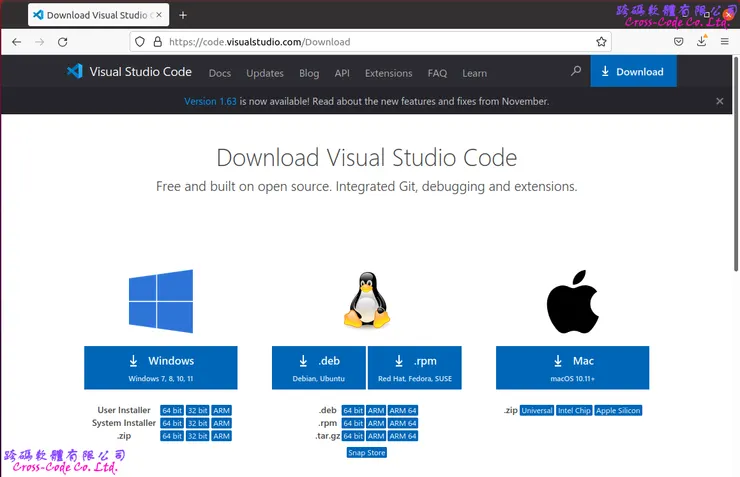Open the Extensions navigation link
The height and width of the screenshot is (477, 740).
388,73
